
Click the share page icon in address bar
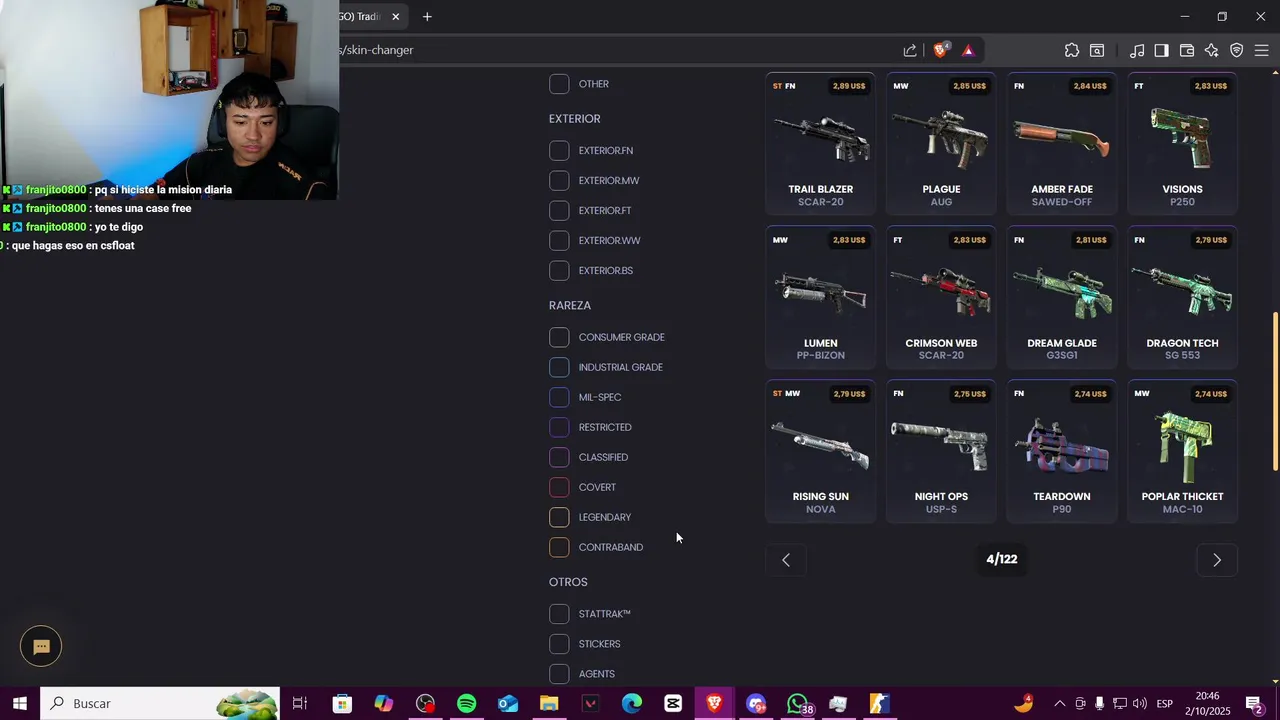[910, 50]
